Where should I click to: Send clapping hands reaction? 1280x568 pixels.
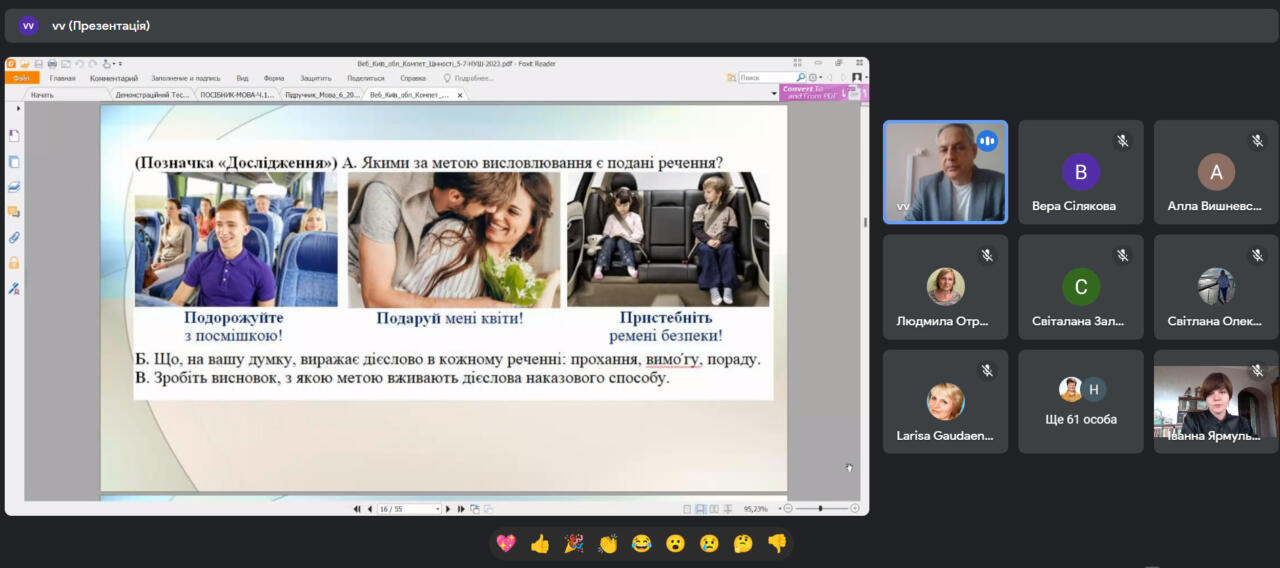608,544
